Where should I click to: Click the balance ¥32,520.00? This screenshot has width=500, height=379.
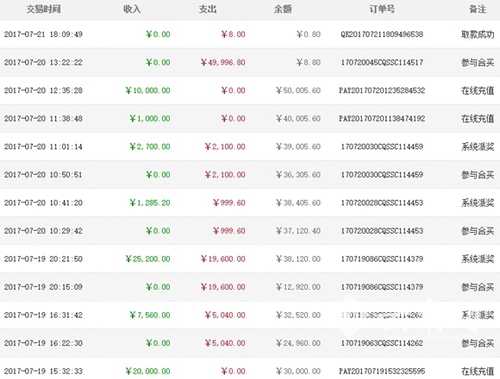click(298, 315)
